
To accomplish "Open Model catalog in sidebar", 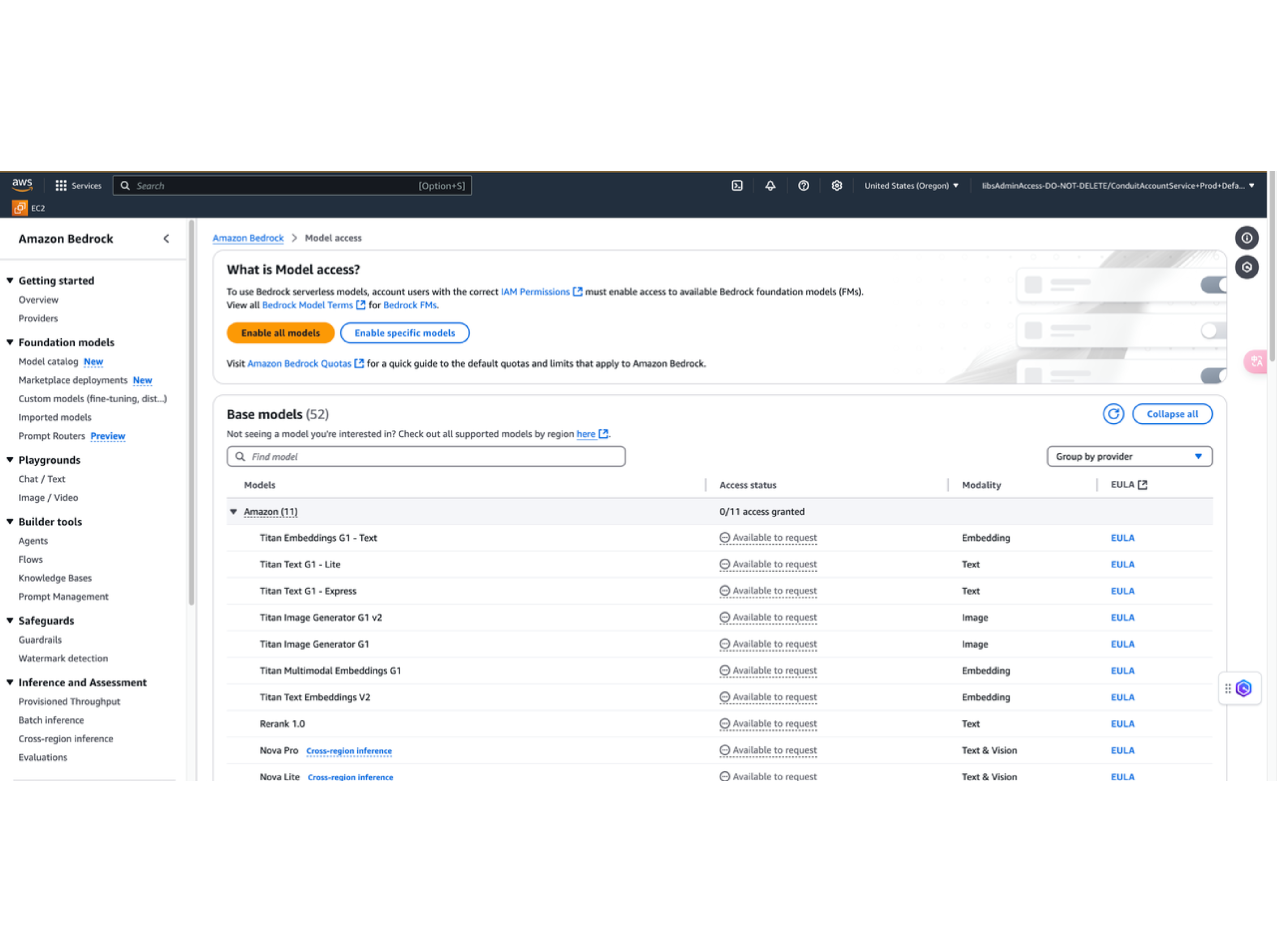I will 49,361.
